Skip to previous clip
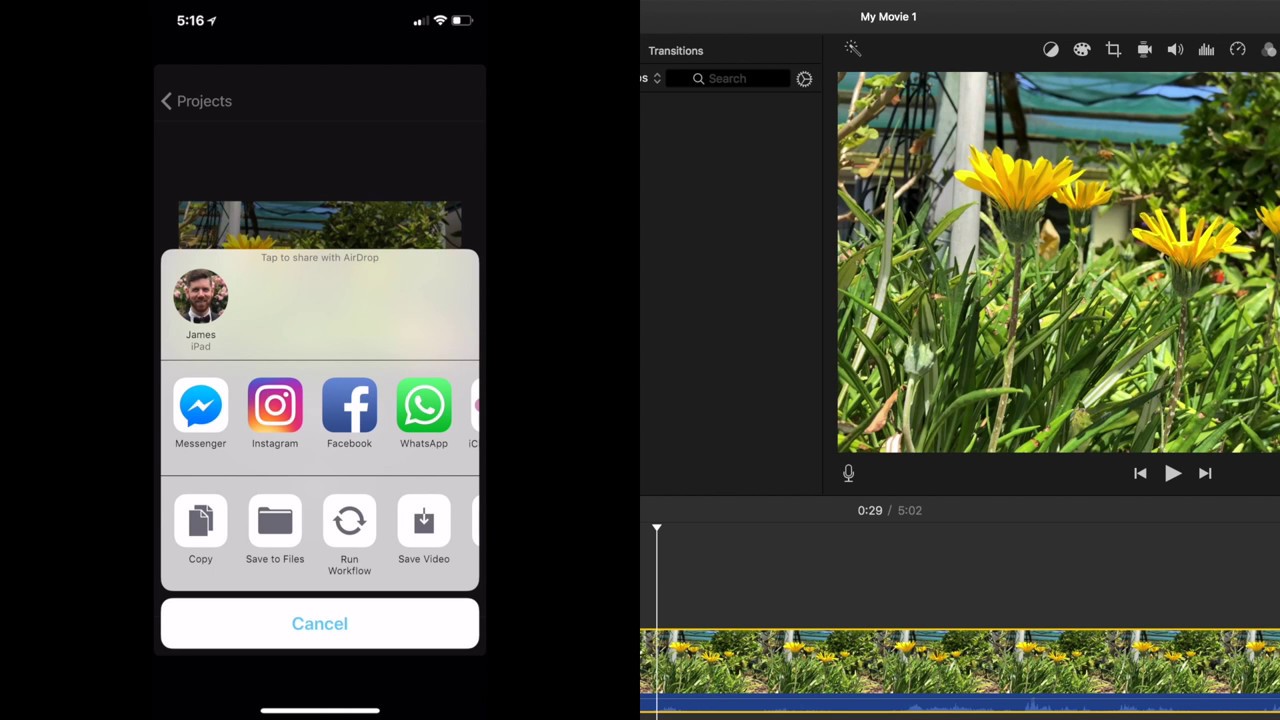 [x=1140, y=474]
